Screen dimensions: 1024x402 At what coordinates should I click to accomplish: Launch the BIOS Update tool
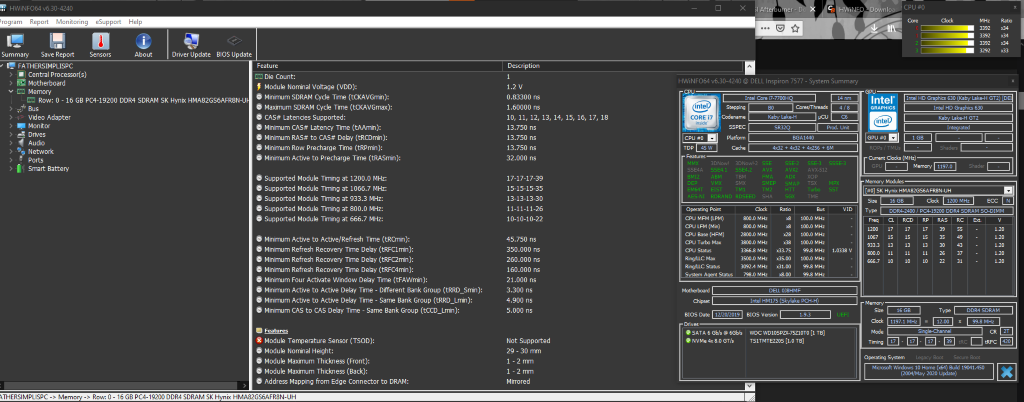(x=234, y=44)
